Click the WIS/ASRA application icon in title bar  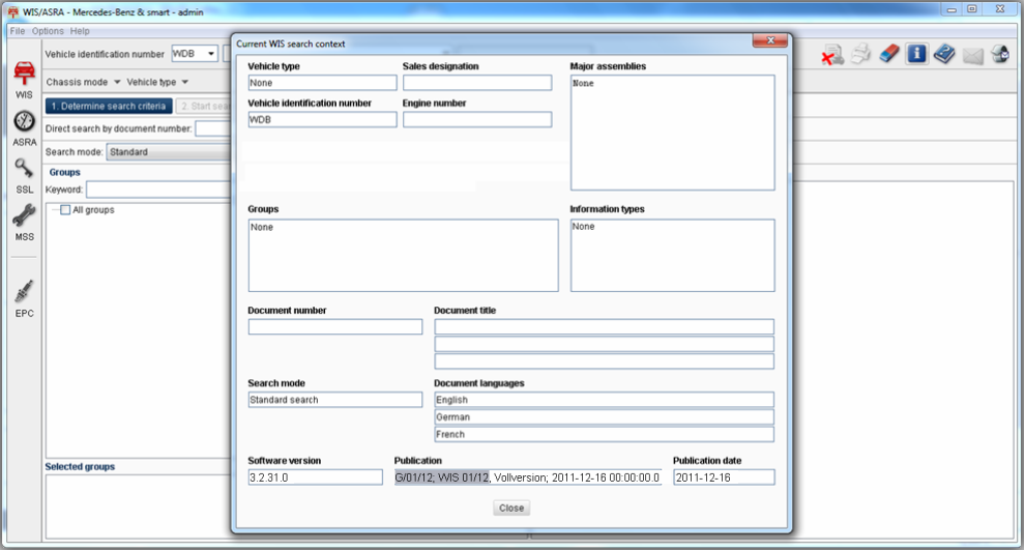tap(12, 12)
